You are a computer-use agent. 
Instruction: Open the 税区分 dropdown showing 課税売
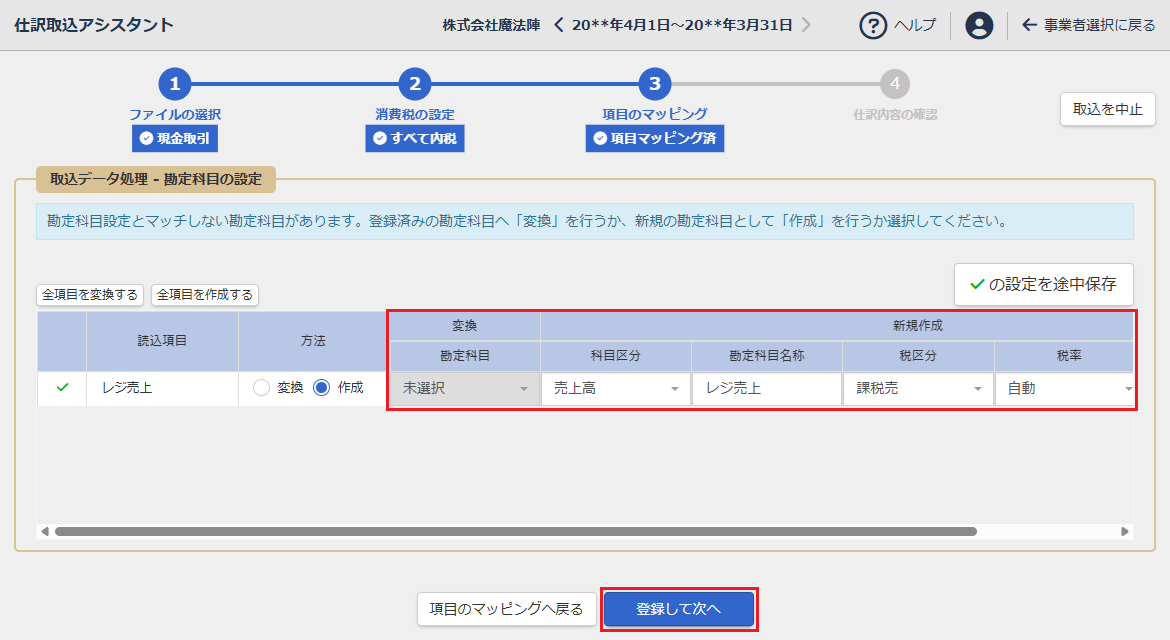click(x=917, y=388)
